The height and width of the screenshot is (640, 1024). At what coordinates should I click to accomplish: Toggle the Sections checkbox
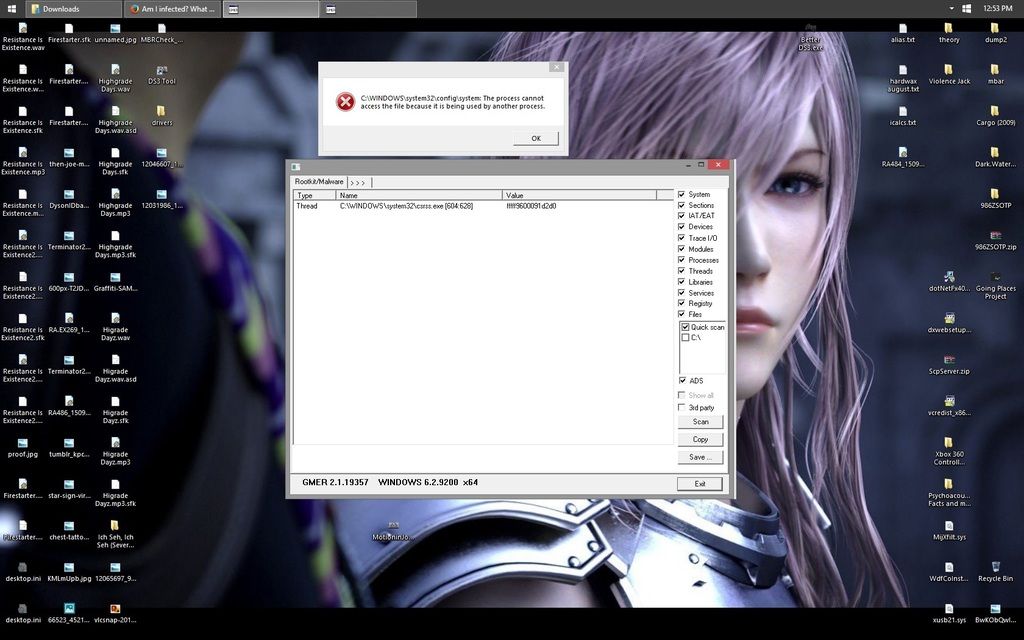point(682,205)
